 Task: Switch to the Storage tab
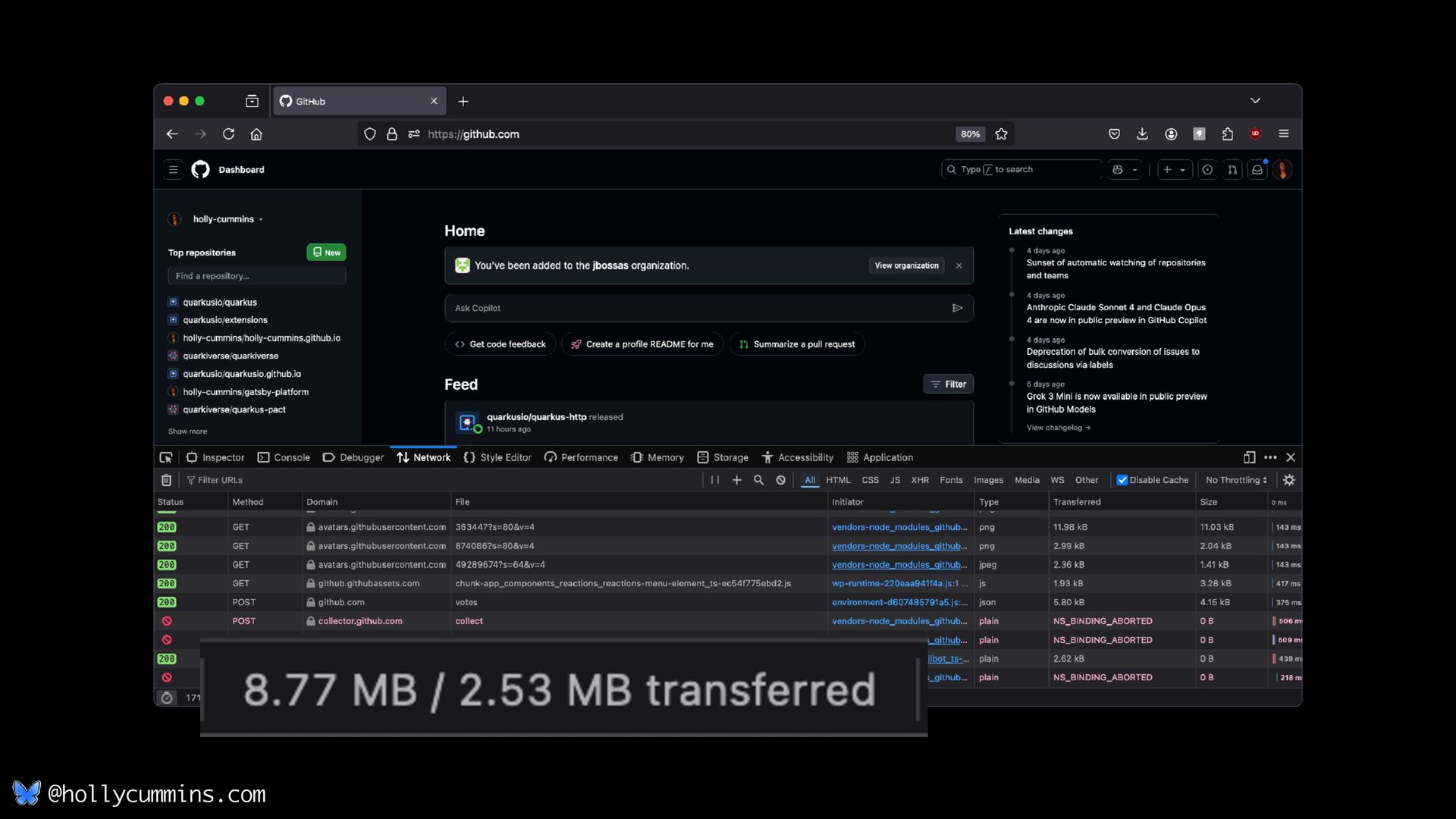[x=723, y=457]
